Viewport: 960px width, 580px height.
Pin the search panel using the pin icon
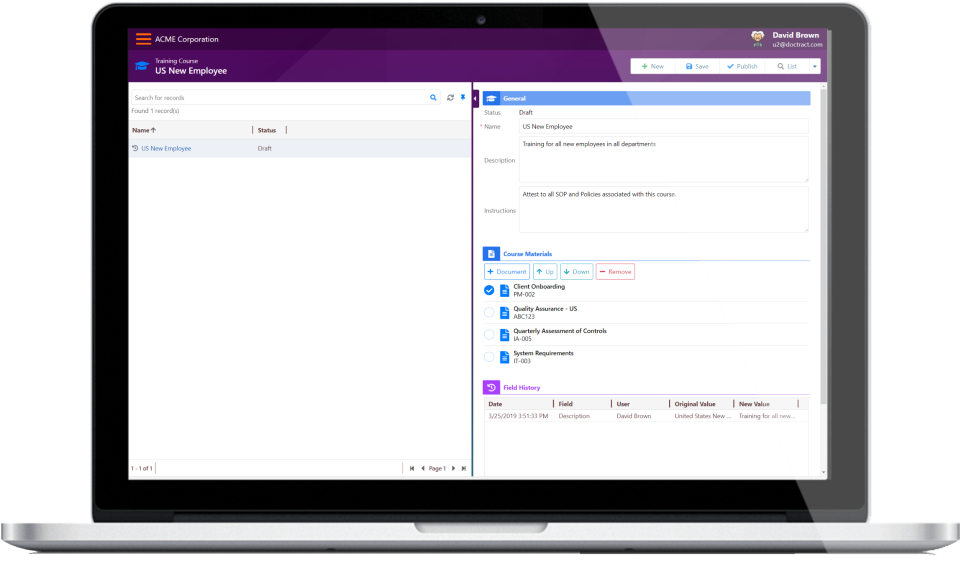click(x=463, y=98)
